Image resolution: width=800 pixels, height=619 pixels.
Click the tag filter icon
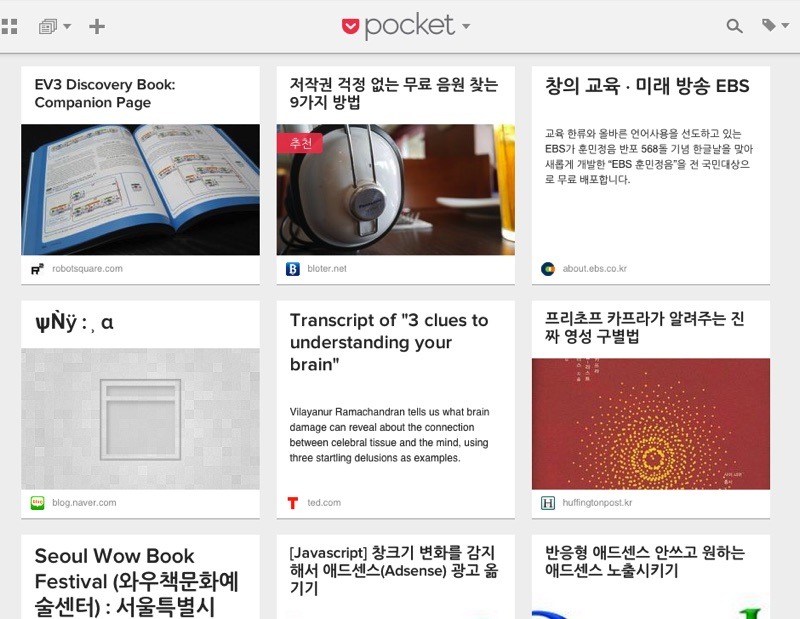coord(769,25)
